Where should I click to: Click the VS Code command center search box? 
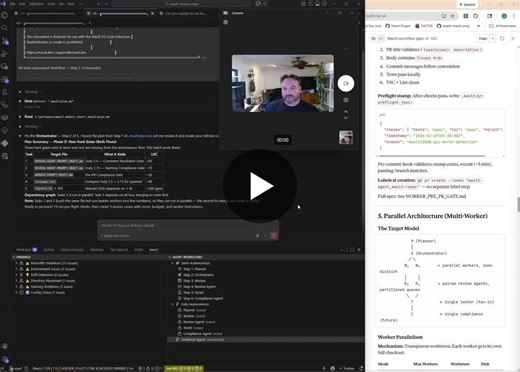point(182,4)
